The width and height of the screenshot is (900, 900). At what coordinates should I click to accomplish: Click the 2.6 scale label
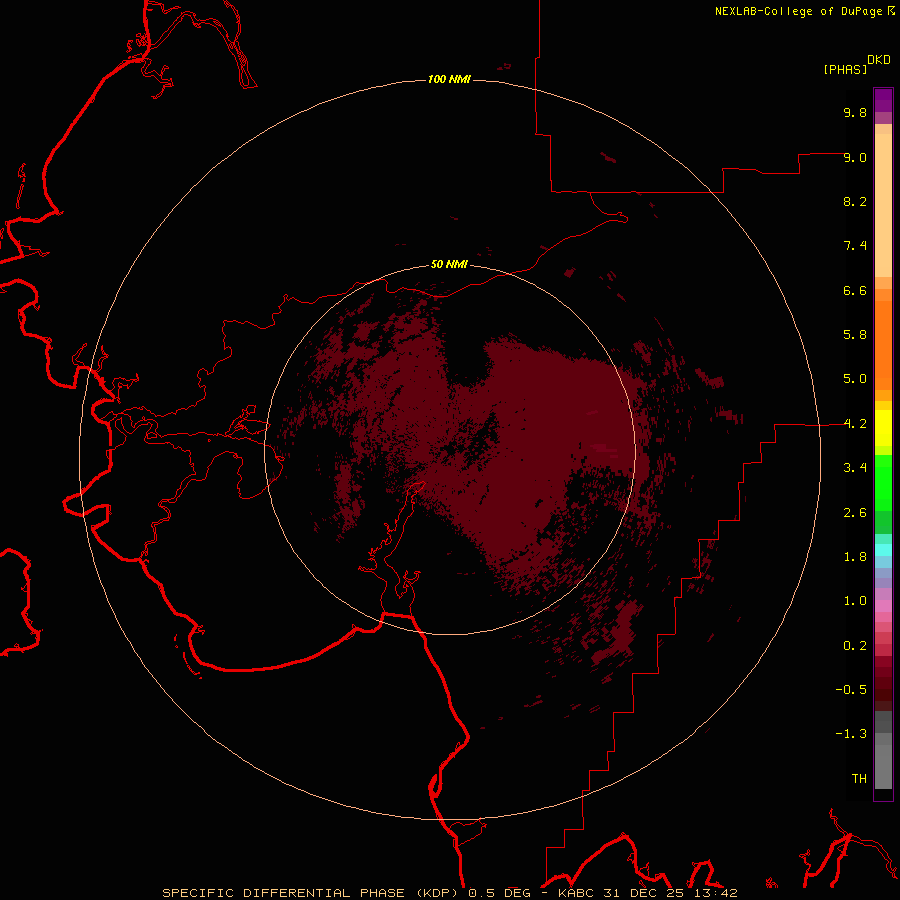pyautogui.click(x=855, y=513)
